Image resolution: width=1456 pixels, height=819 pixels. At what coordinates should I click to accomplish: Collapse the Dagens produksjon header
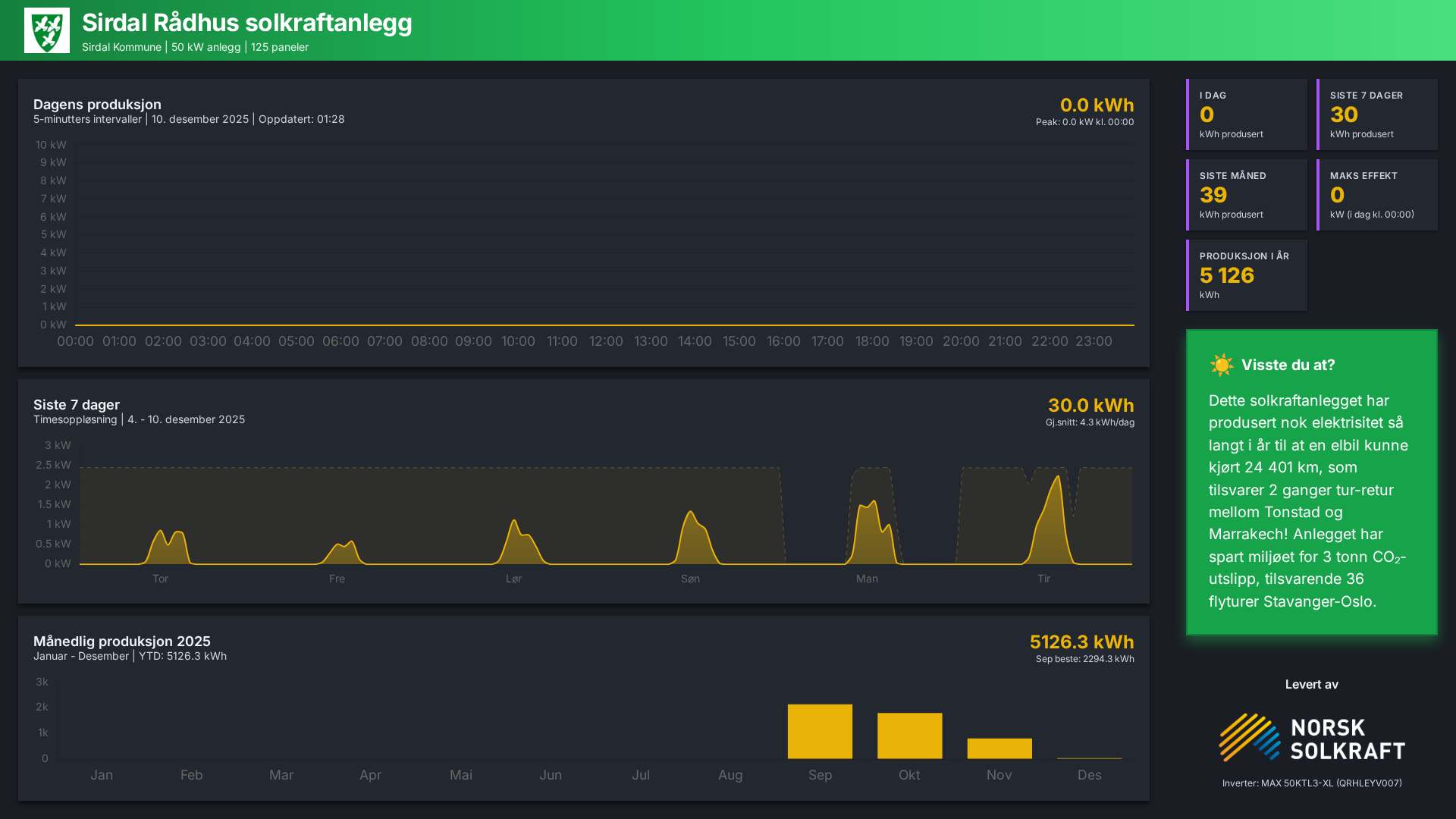coord(97,104)
